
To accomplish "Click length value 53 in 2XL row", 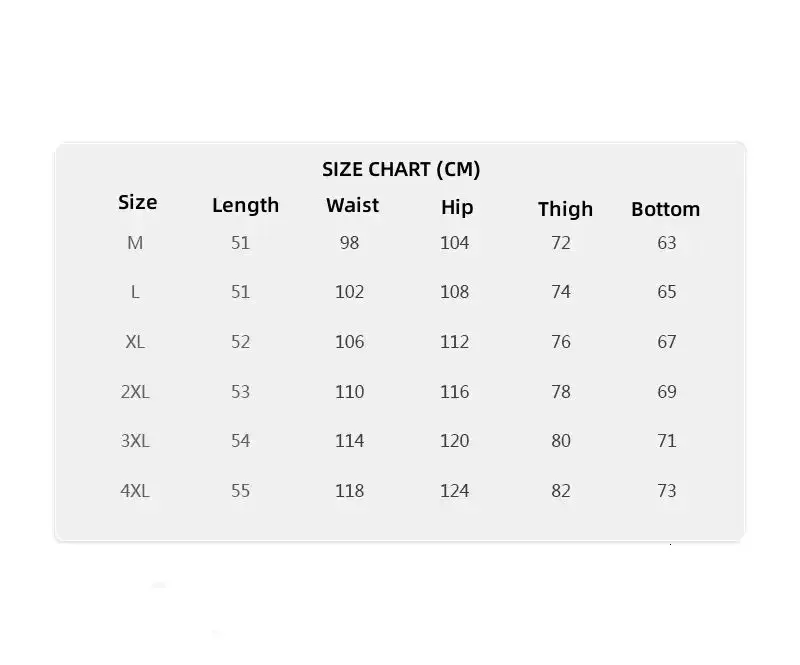I will pyautogui.click(x=240, y=392).
